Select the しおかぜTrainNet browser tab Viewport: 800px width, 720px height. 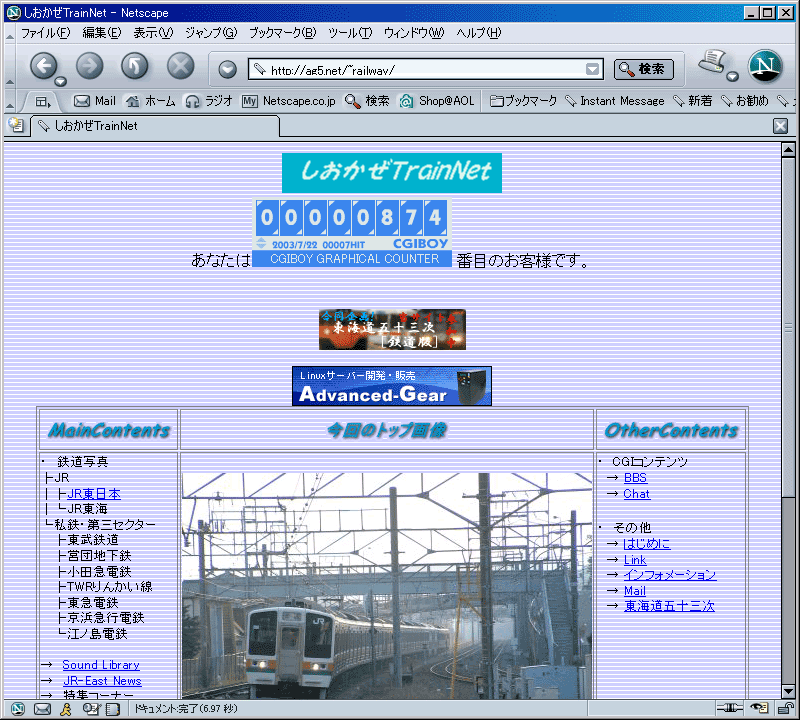155,126
